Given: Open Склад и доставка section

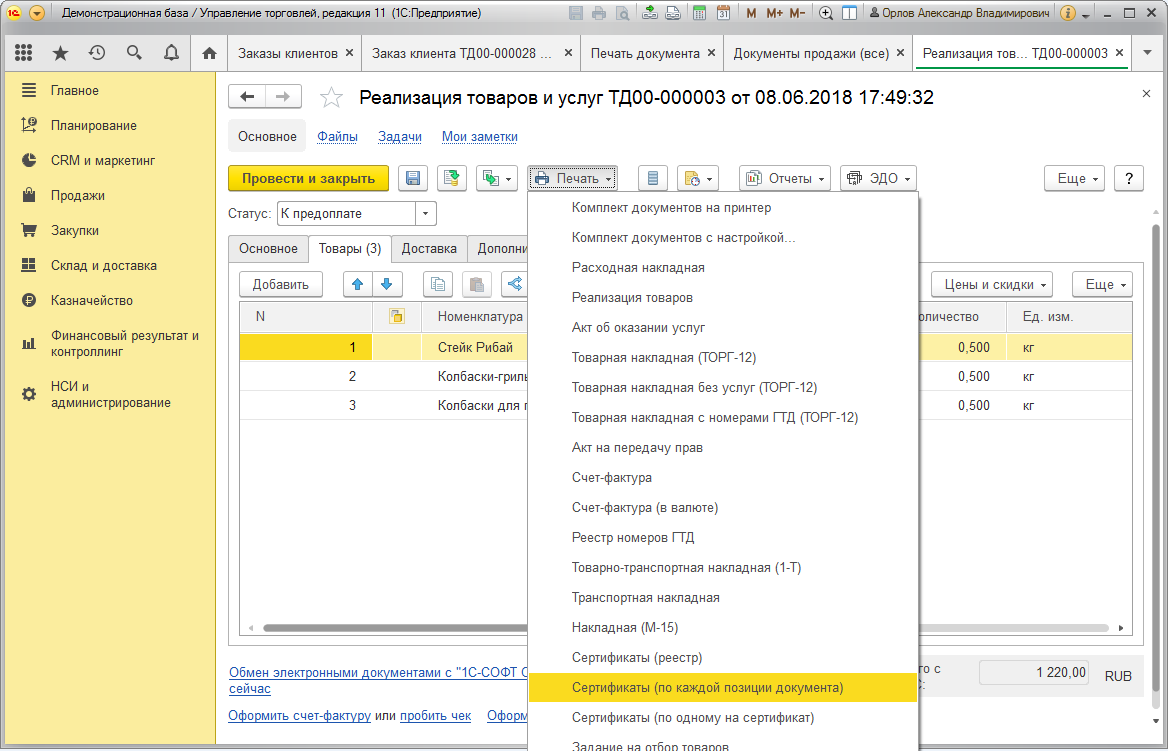Looking at the screenshot, I should coord(104,266).
